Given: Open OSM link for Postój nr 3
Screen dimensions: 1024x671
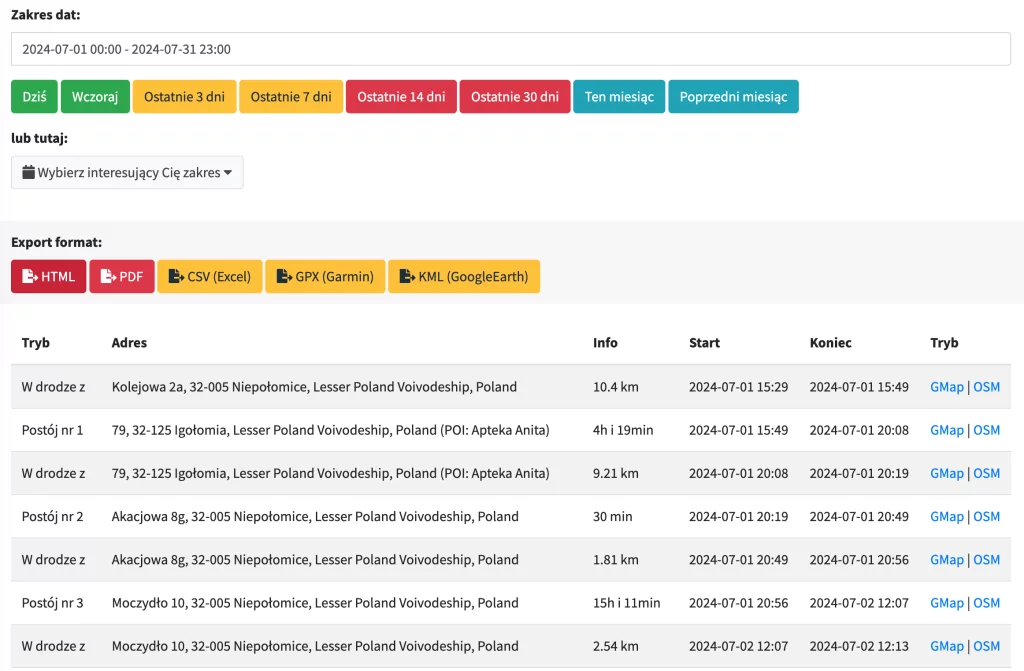Looking at the screenshot, I should coord(986,602).
